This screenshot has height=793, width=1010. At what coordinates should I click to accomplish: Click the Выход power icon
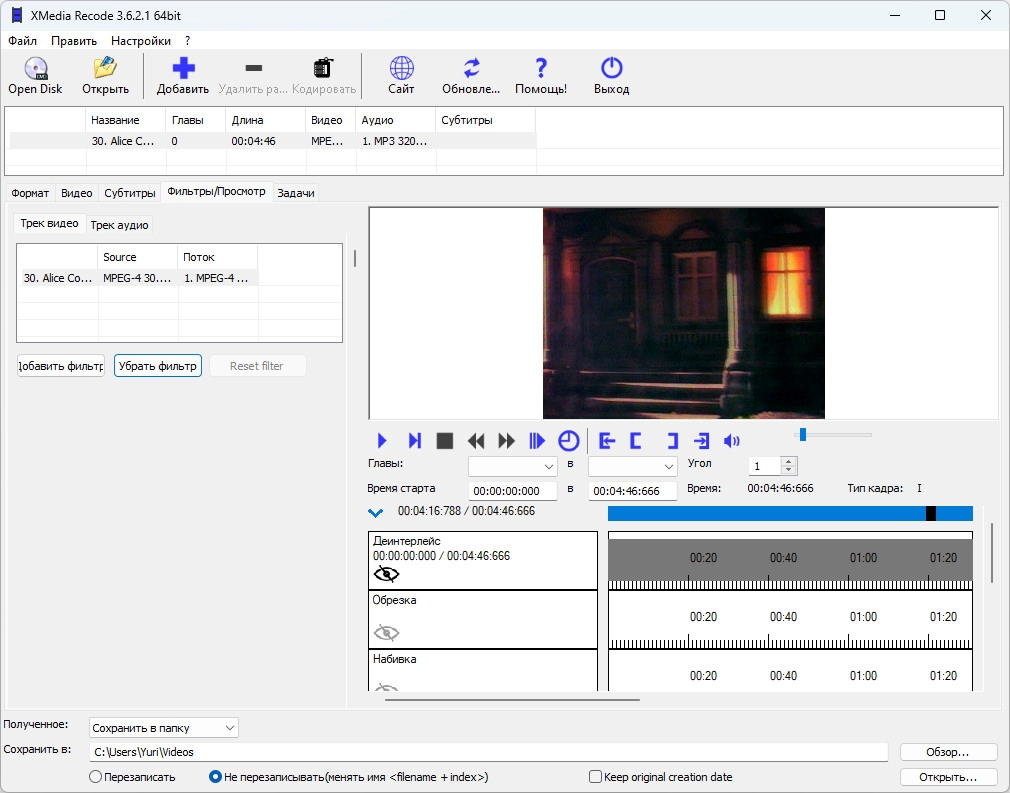611,69
